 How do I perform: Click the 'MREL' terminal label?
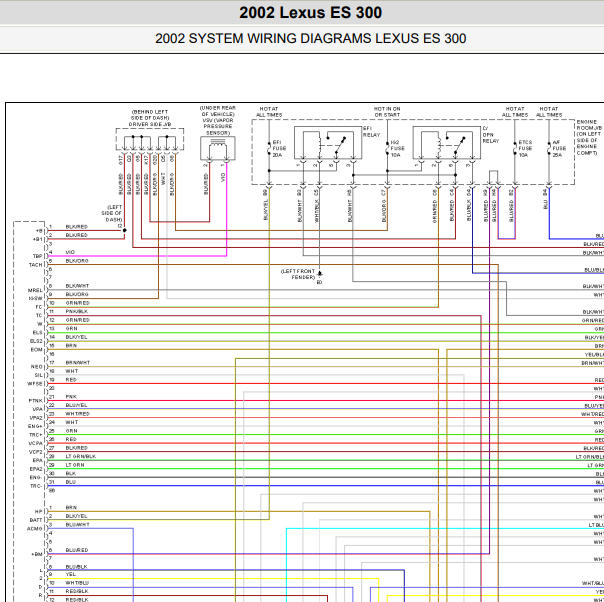coord(35,290)
